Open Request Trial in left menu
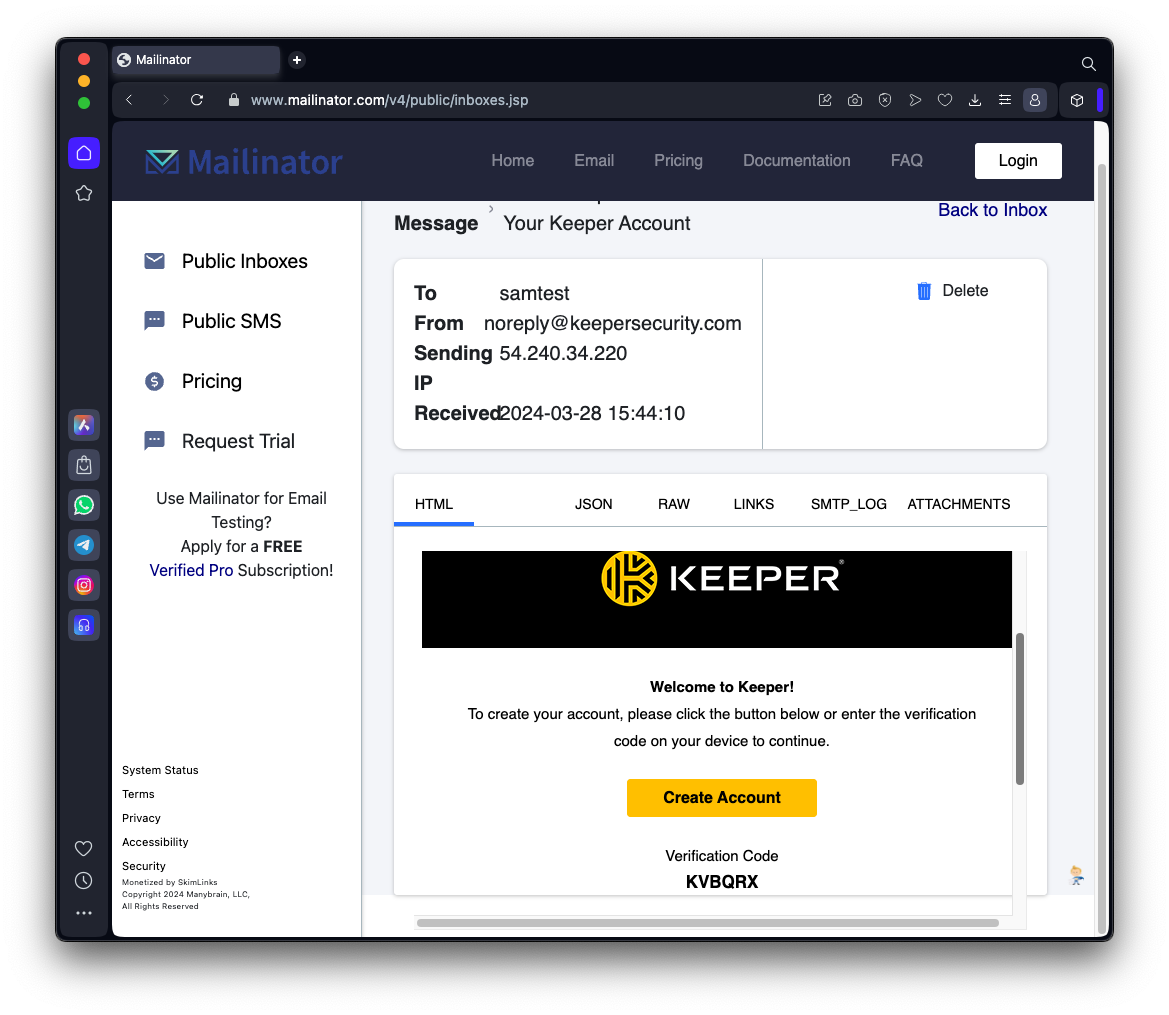1169x1015 pixels. click(219, 441)
